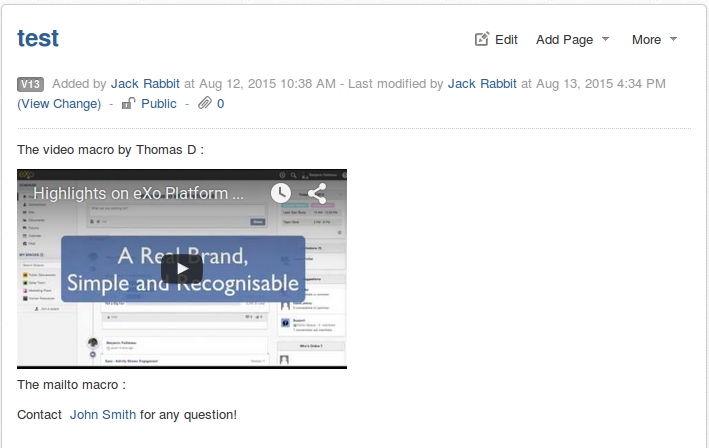The image size is (709, 448).
Task: Expand the More dropdown arrow
Action: tap(673, 39)
